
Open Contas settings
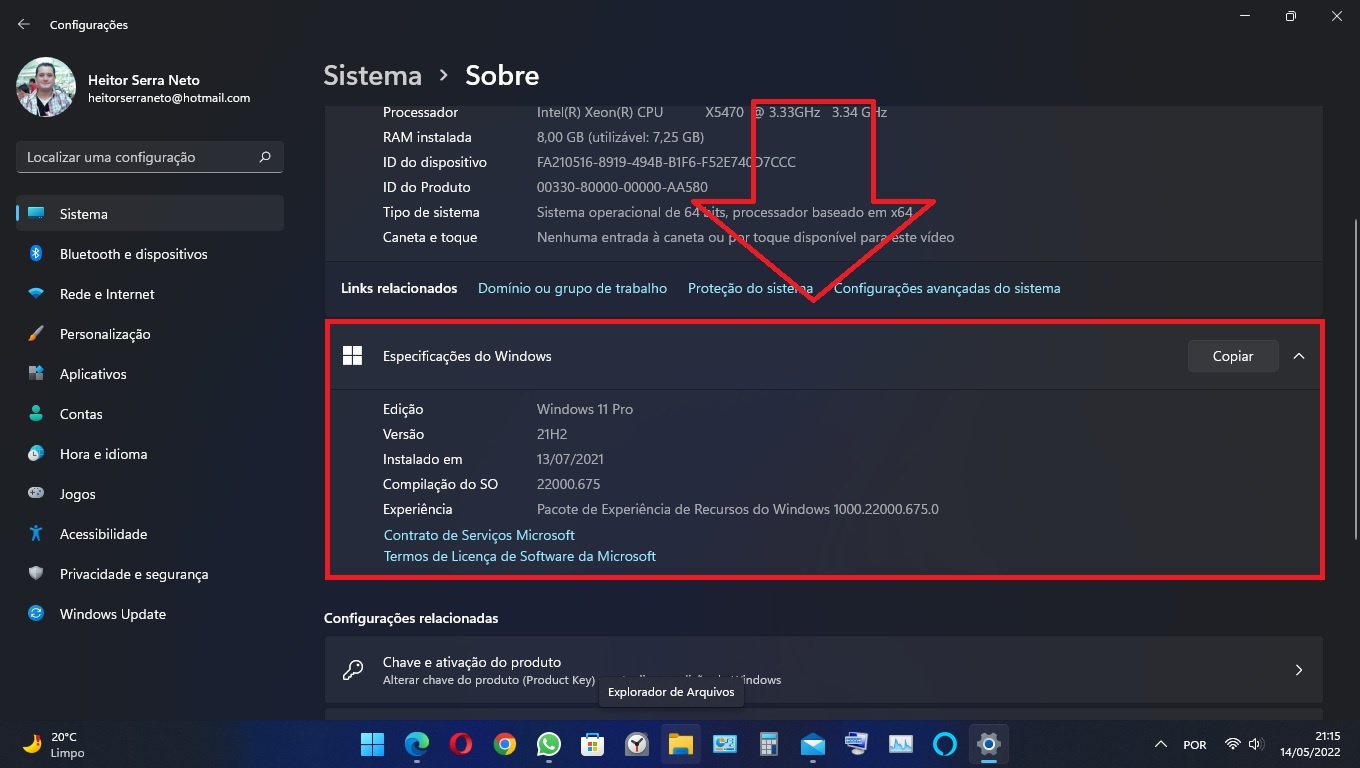(x=150, y=414)
